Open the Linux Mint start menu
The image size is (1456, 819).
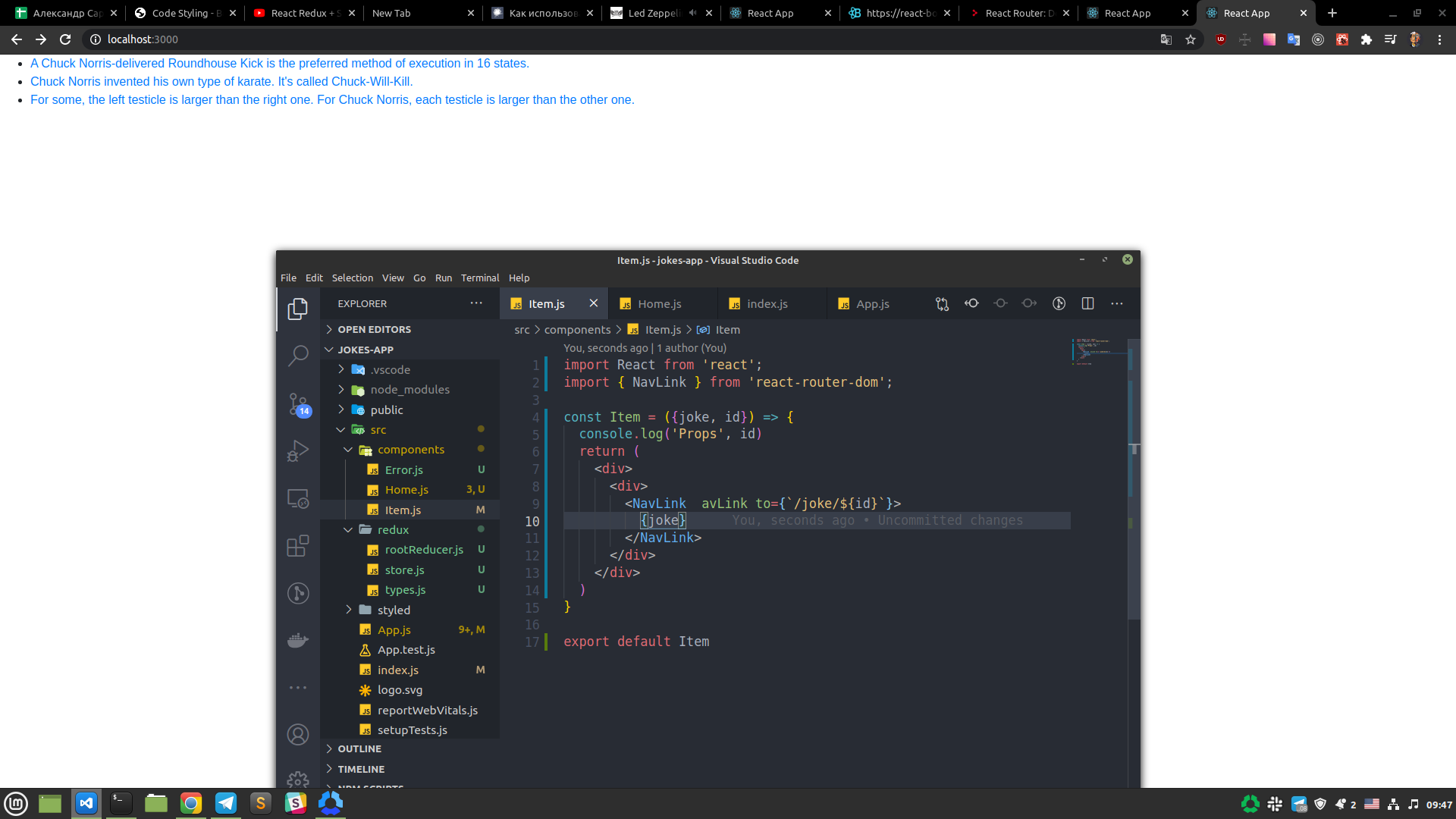tap(16, 803)
